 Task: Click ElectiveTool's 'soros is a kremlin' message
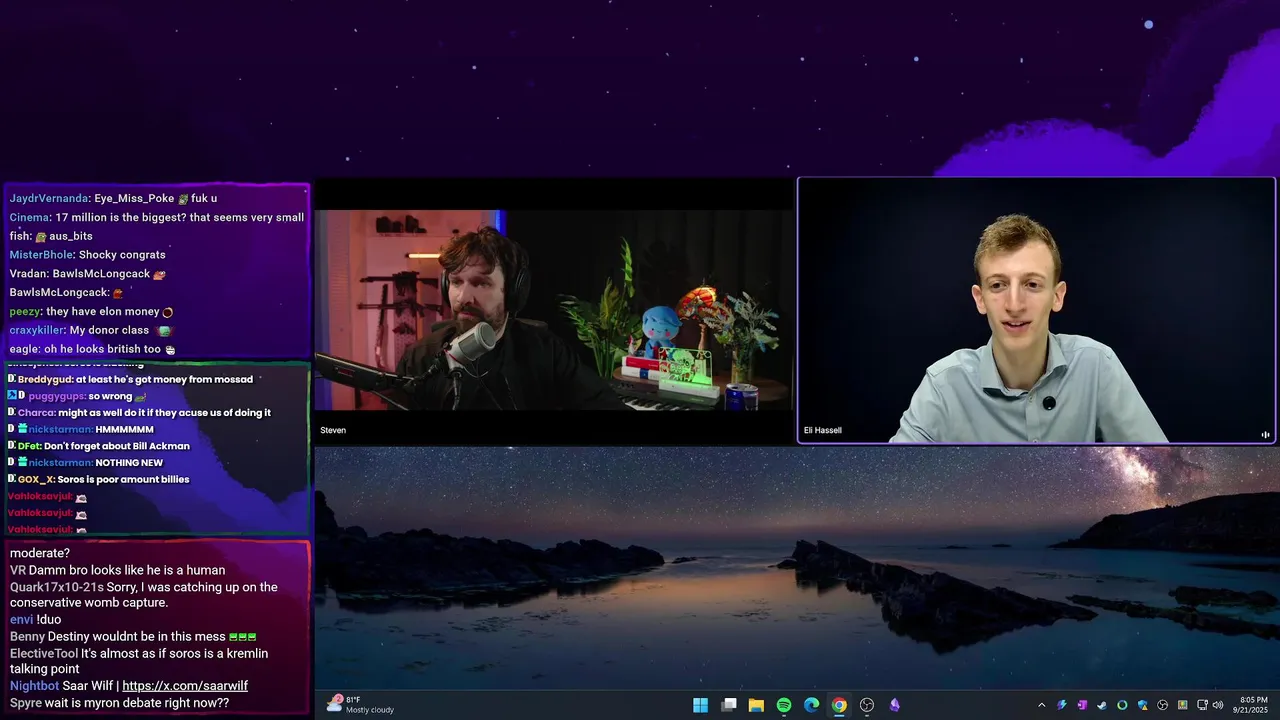139,661
